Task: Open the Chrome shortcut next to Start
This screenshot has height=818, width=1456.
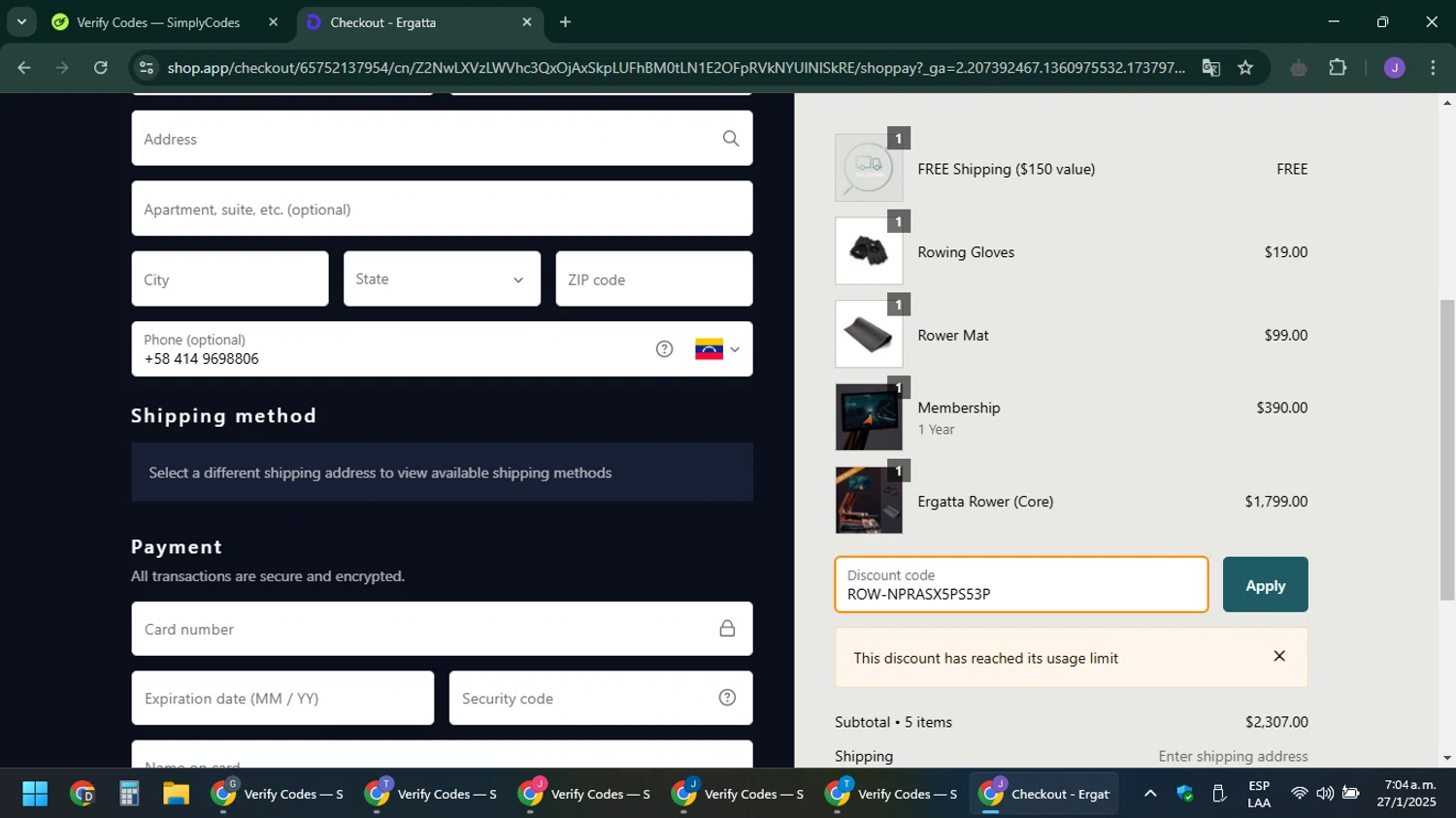Action: pos(83,795)
